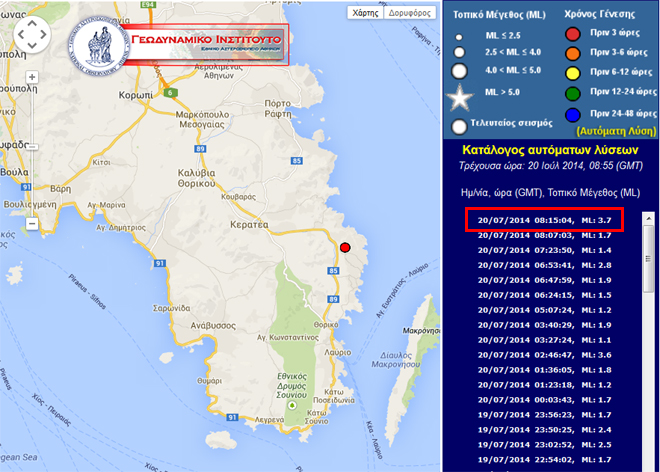Click the red 'Πριν 3 ώρες' legend circle
660x472 pixels.
pos(572,36)
